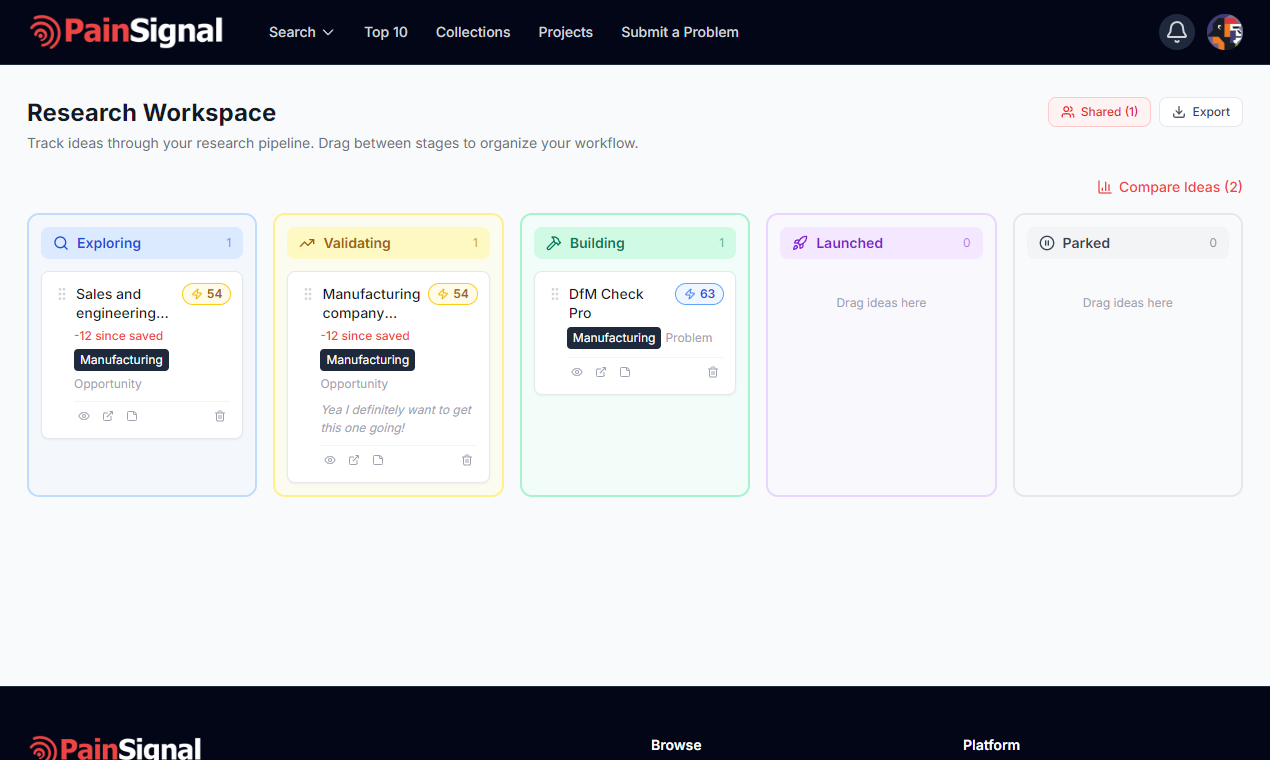Screen dimensions: 1270x760
Task: Click the note 'Yea I definitely want to get this one going!'
Action: point(396,419)
